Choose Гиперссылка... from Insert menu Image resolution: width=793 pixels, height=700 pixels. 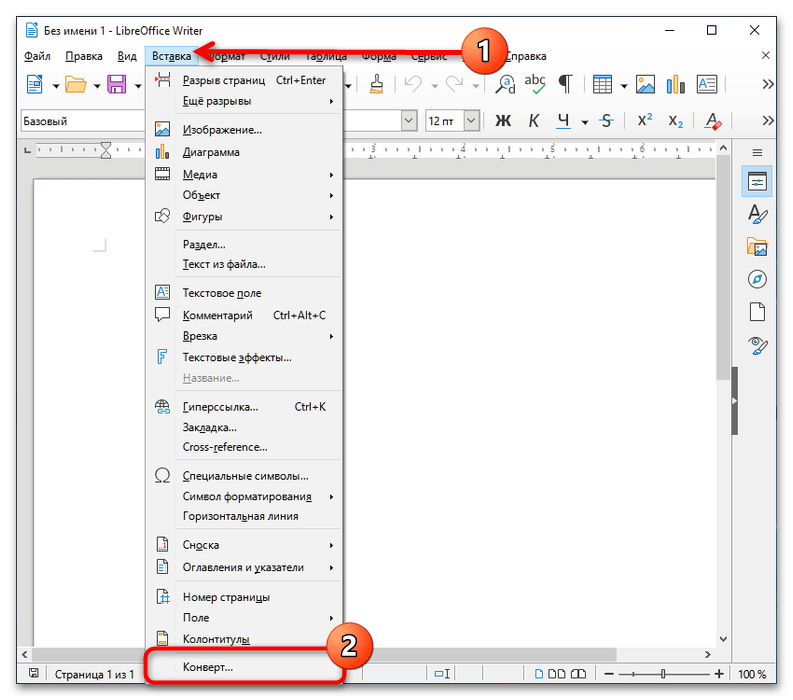[x=220, y=407]
